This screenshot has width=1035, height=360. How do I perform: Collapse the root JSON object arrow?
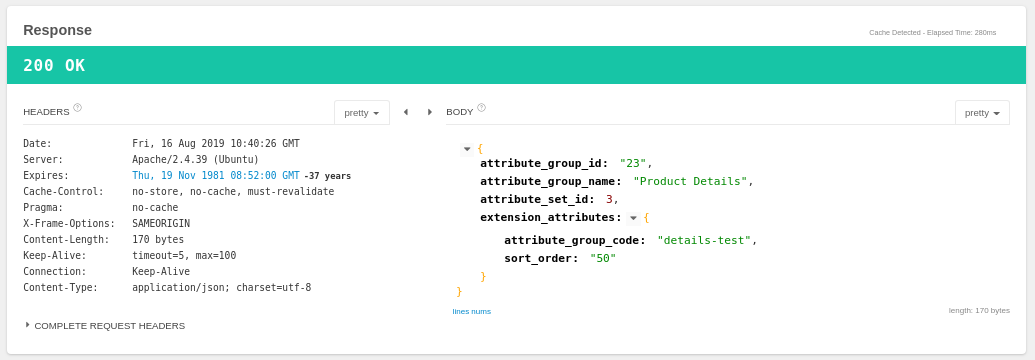click(x=467, y=149)
